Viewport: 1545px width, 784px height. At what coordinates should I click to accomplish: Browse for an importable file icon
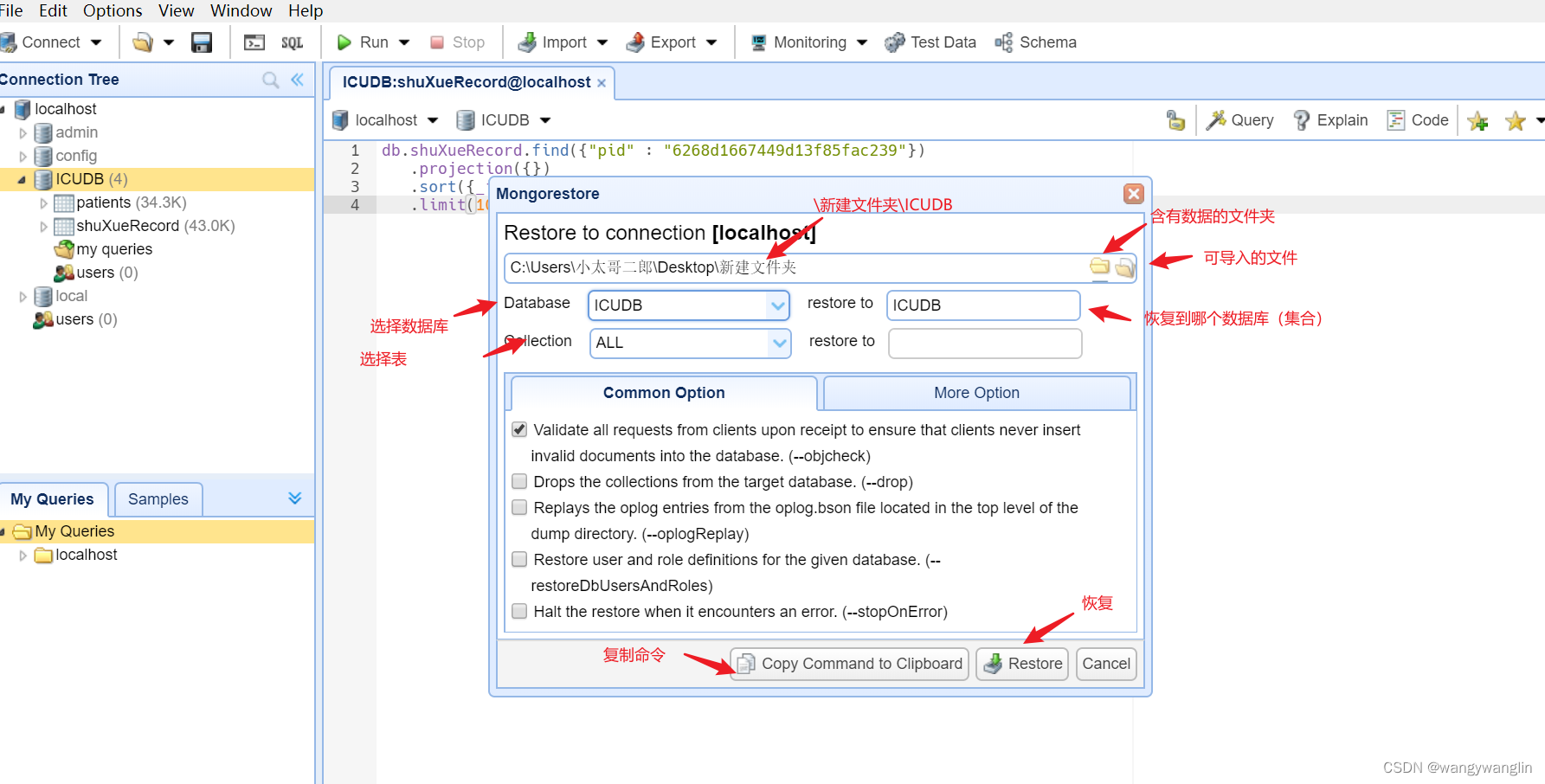pyautogui.click(x=1124, y=267)
